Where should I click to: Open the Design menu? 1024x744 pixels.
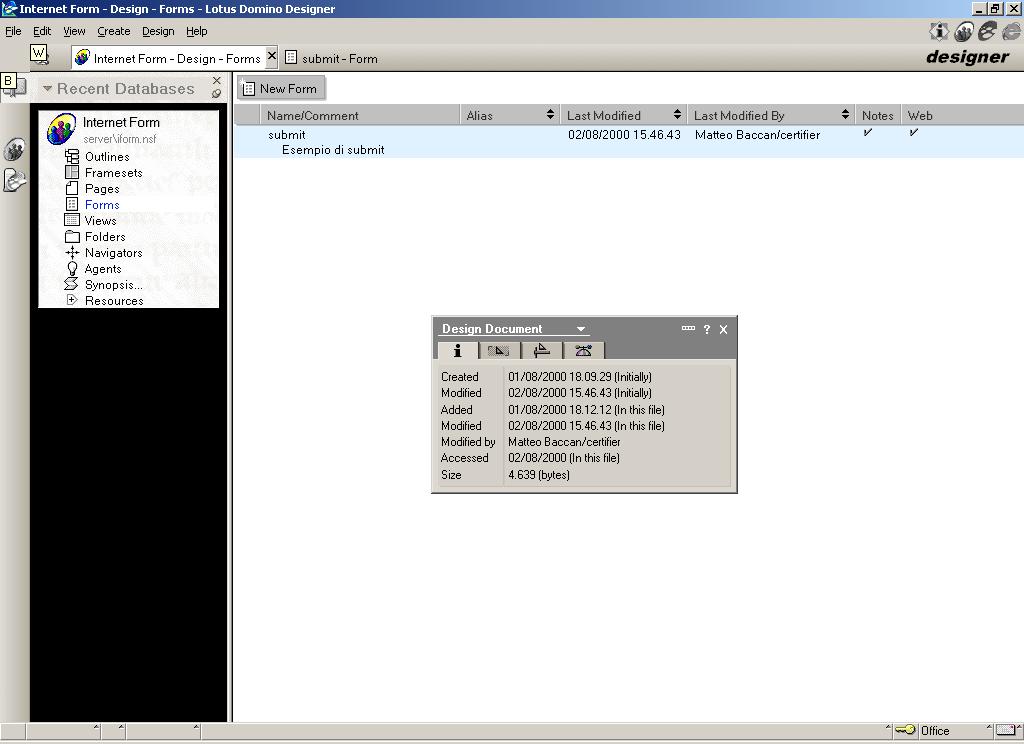[158, 31]
